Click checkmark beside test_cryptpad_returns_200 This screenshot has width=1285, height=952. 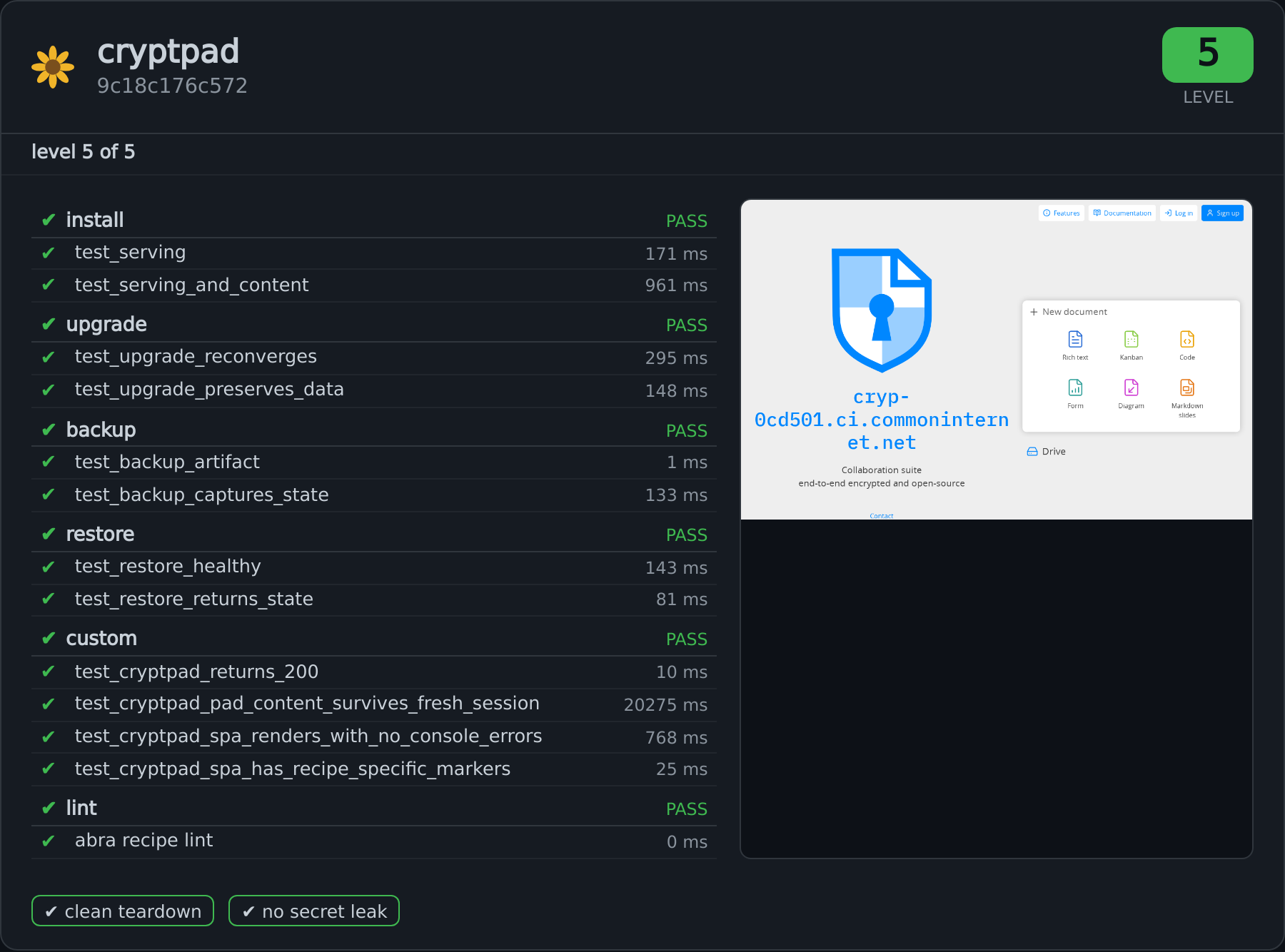point(49,672)
